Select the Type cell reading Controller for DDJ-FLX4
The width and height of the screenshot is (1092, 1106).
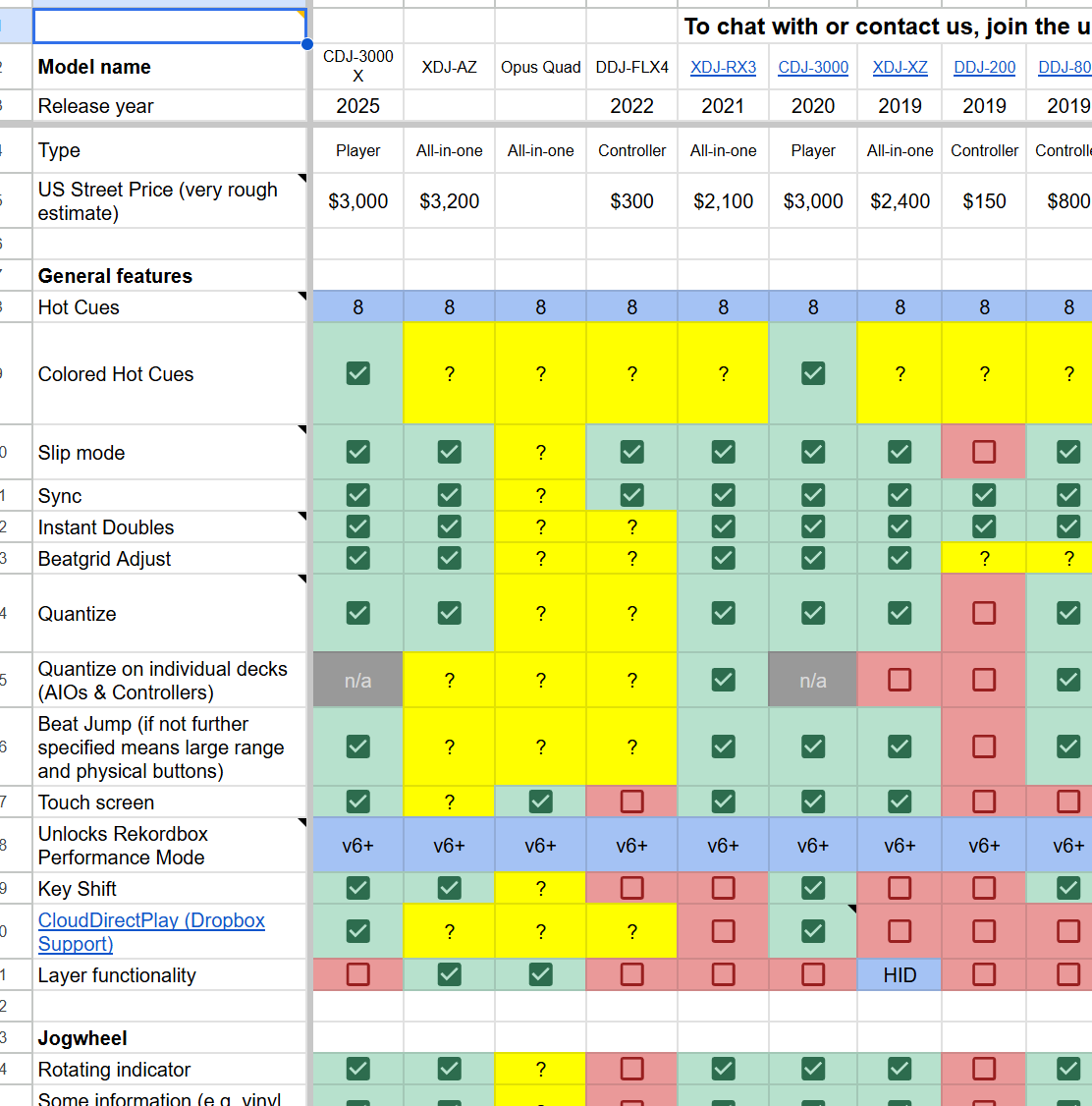(631, 150)
